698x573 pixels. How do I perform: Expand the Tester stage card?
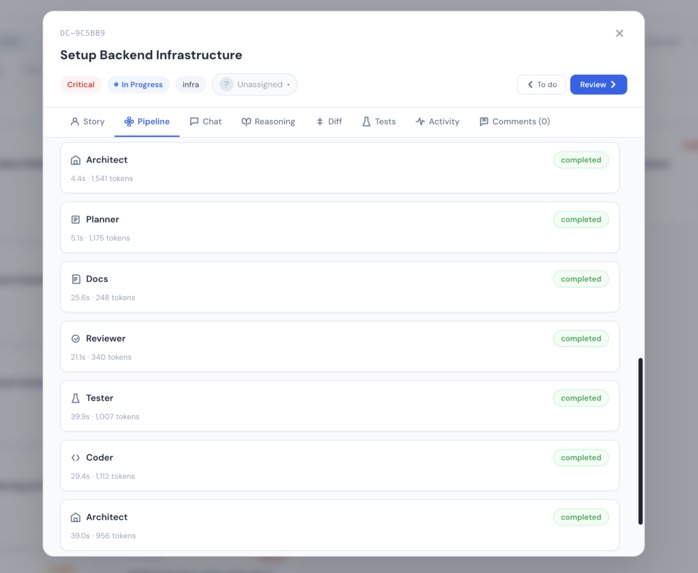pyautogui.click(x=340, y=406)
